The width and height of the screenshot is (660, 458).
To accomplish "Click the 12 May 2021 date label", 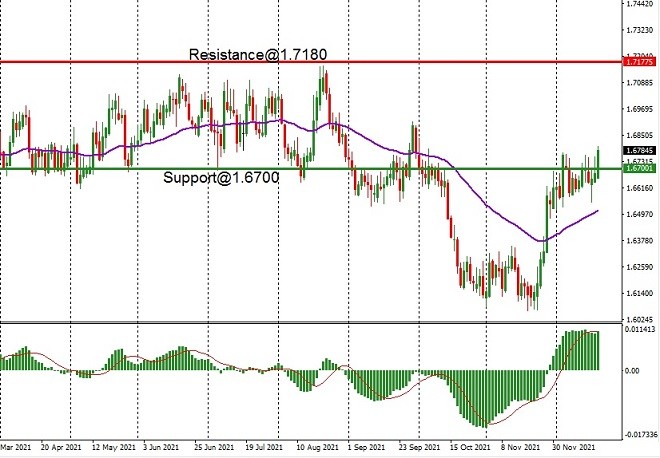I will [x=114, y=447].
